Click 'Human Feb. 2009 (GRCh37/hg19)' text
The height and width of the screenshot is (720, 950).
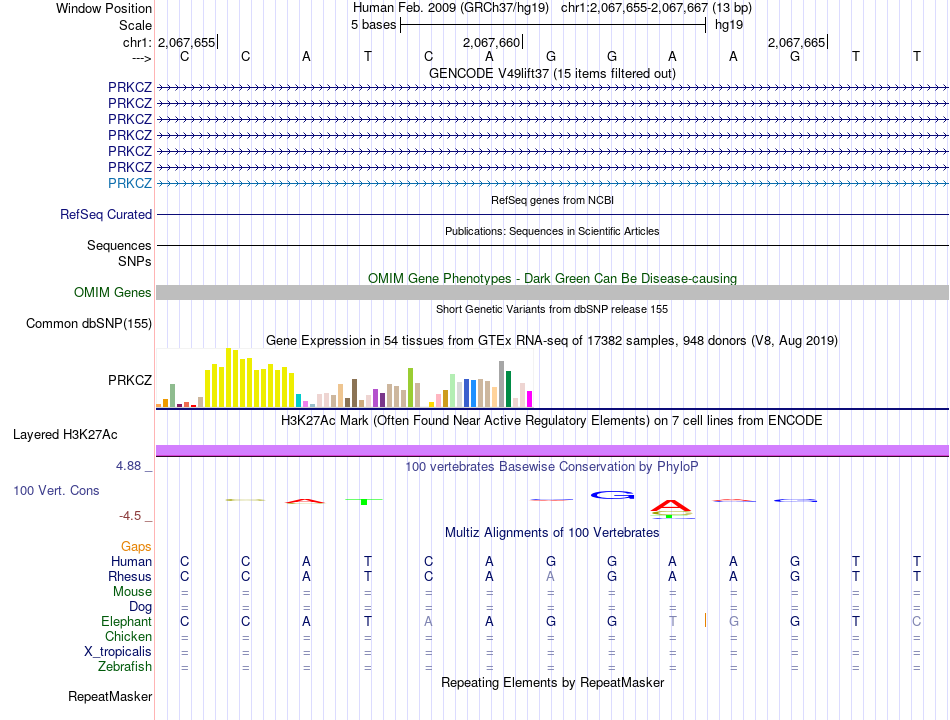coord(451,8)
